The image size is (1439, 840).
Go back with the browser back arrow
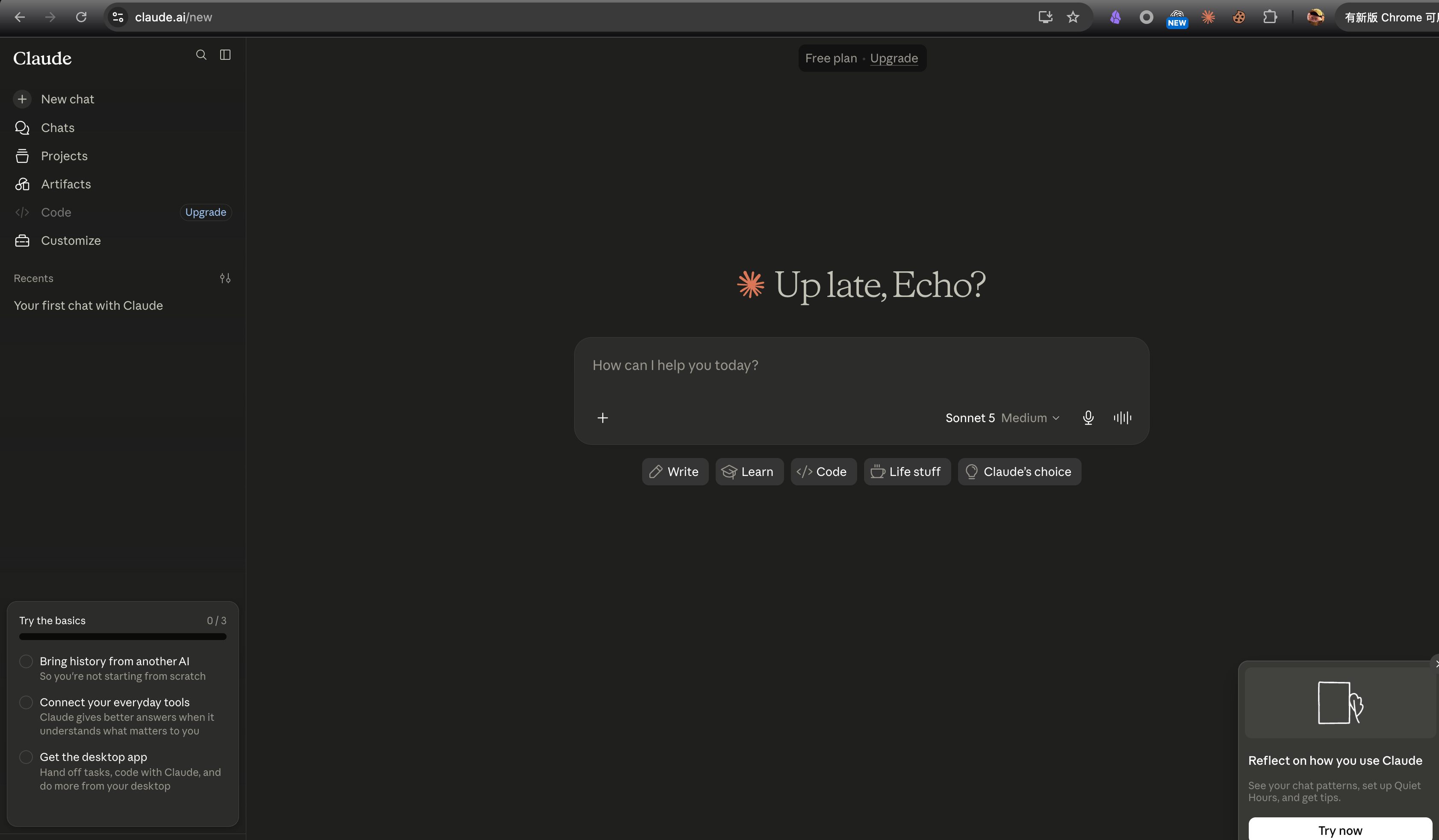[x=20, y=17]
